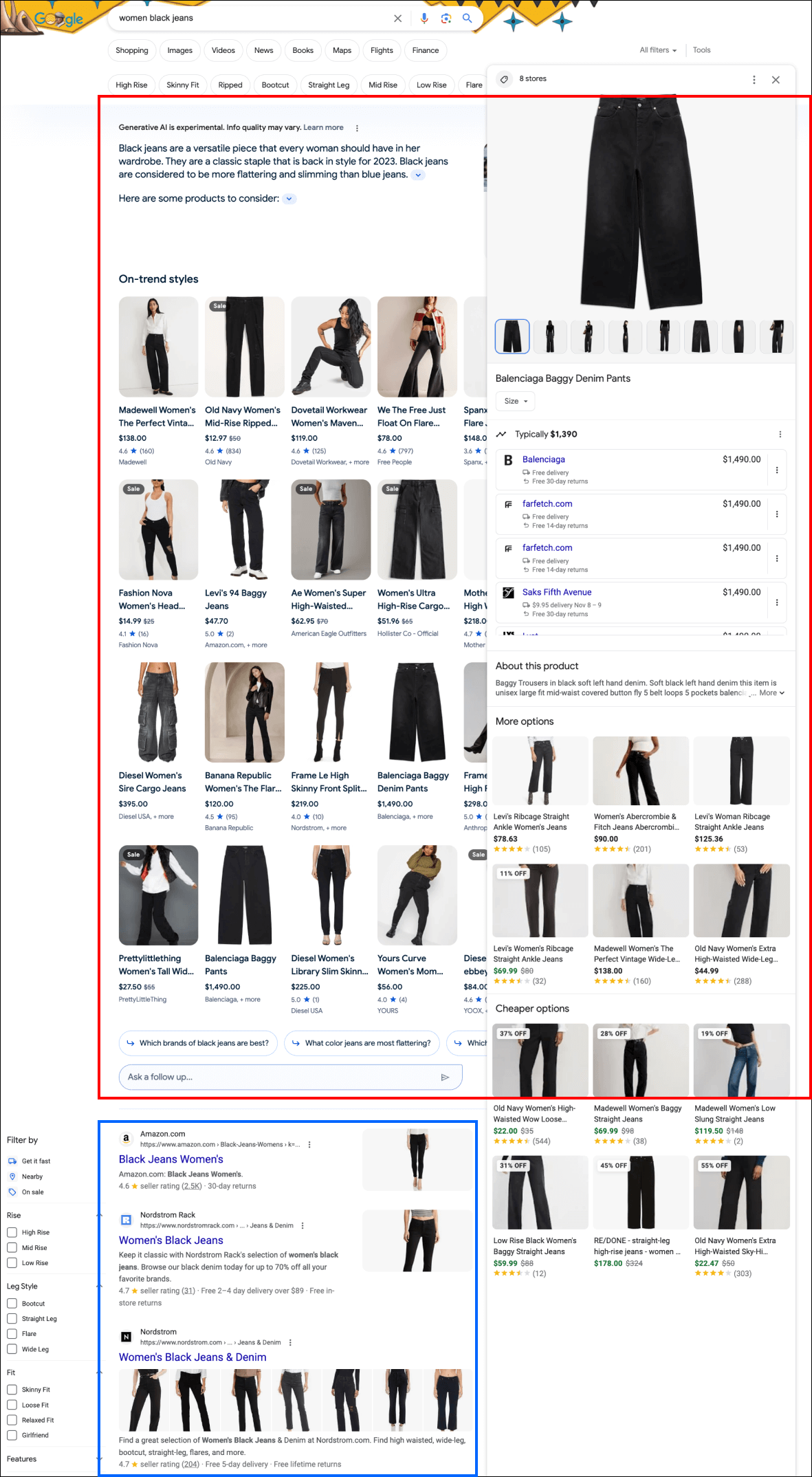Open three-dot menu beside nordstrom.com URL

click(x=290, y=1343)
